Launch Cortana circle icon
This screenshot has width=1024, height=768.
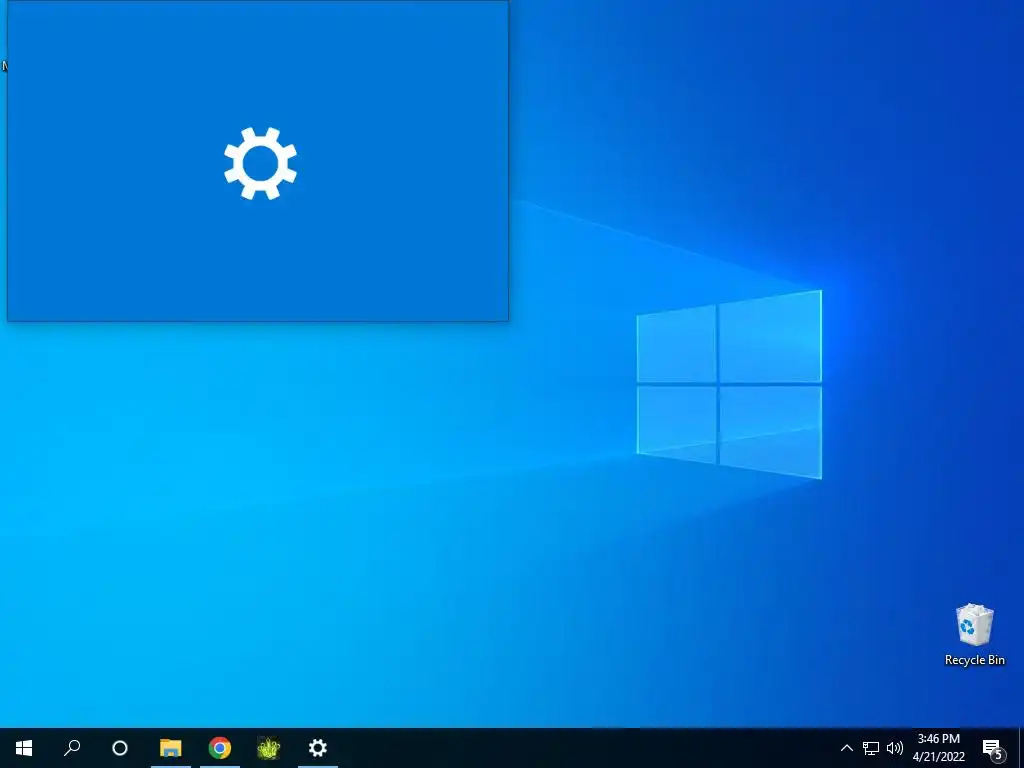click(120, 748)
